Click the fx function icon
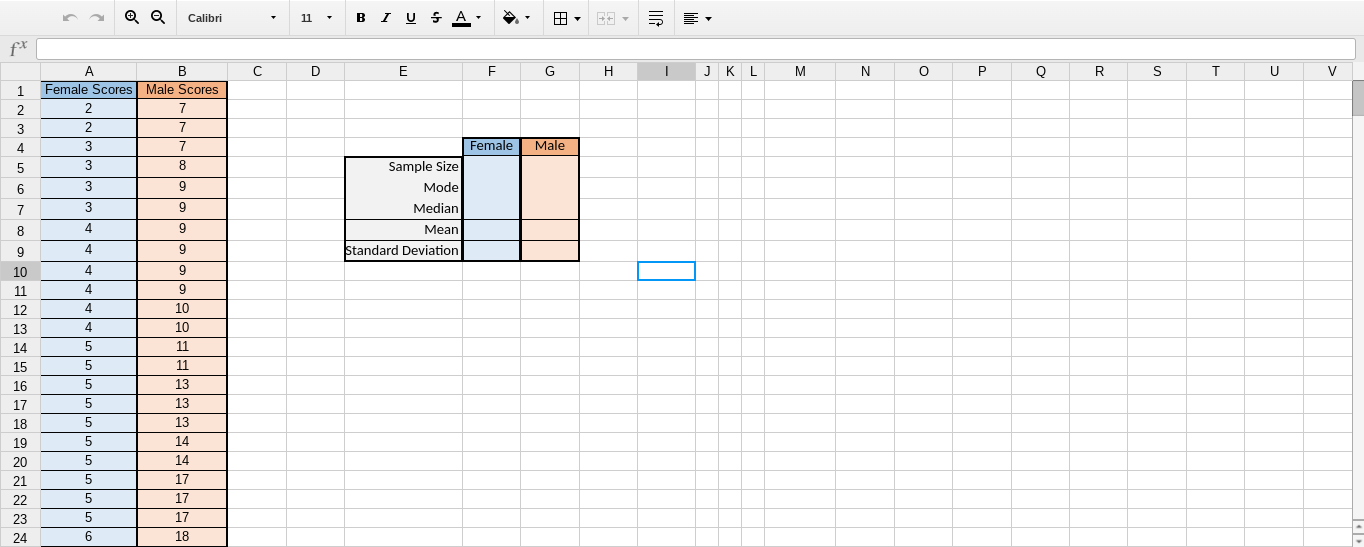Image resolution: width=1364 pixels, height=547 pixels. coord(18,49)
